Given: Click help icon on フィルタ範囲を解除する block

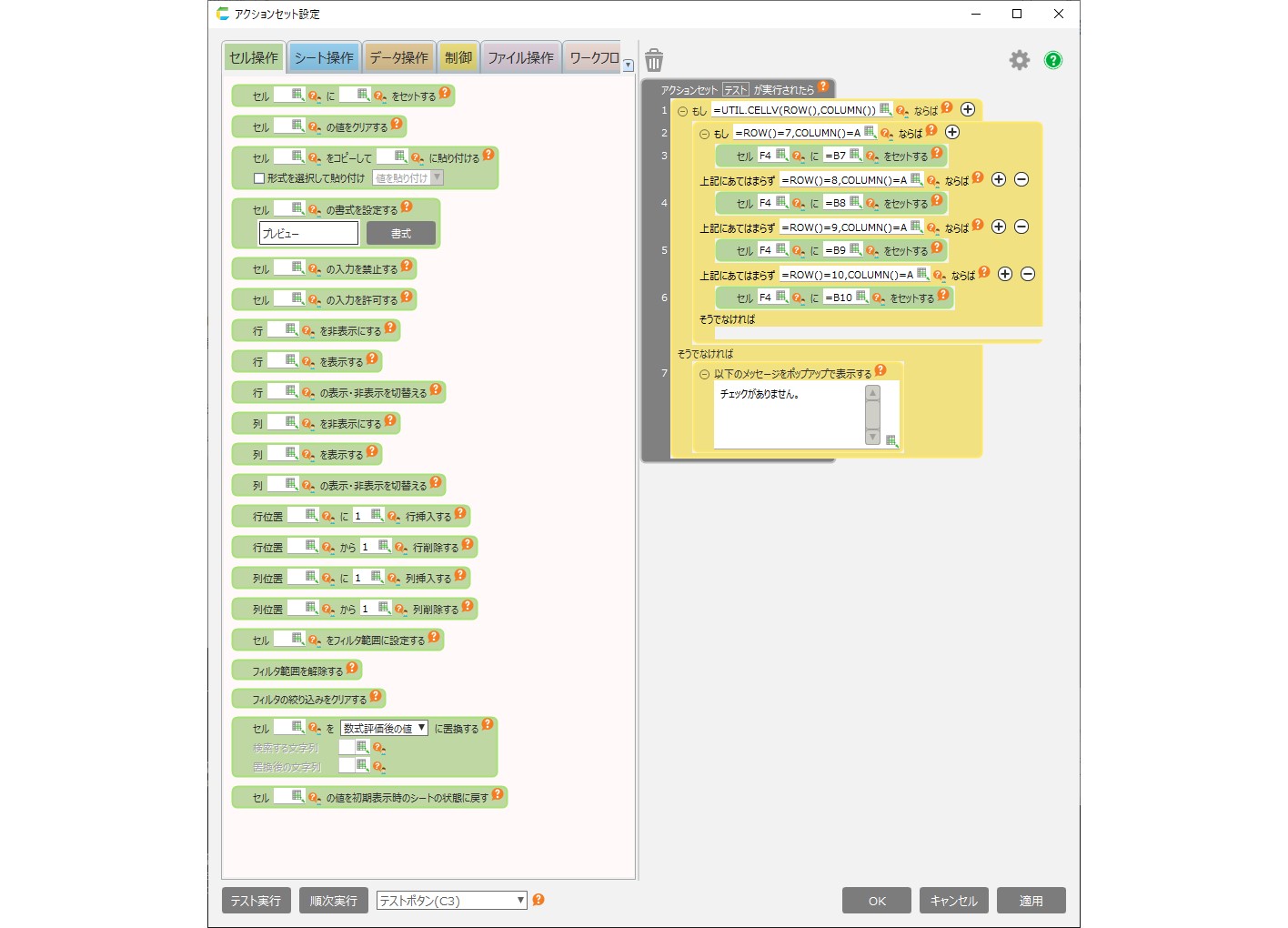Looking at the screenshot, I should coord(352,668).
